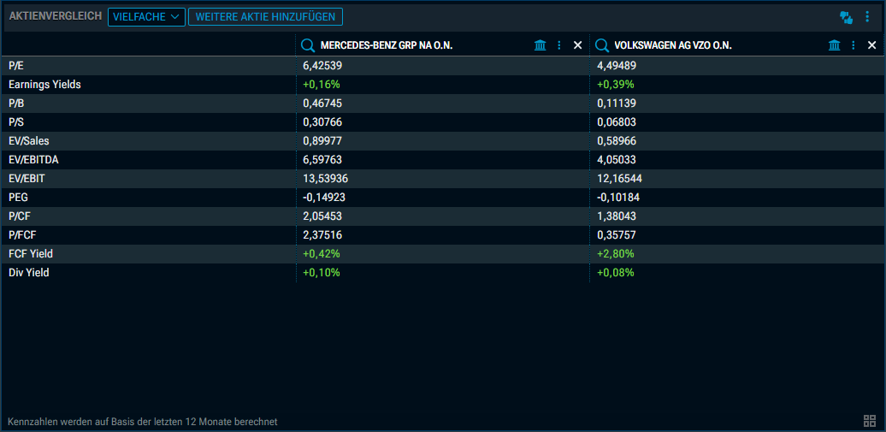This screenshot has height=432, width=886.
Task: Click Mercedes P/CF value 2,05453
Action: pyautogui.click(x=323, y=216)
